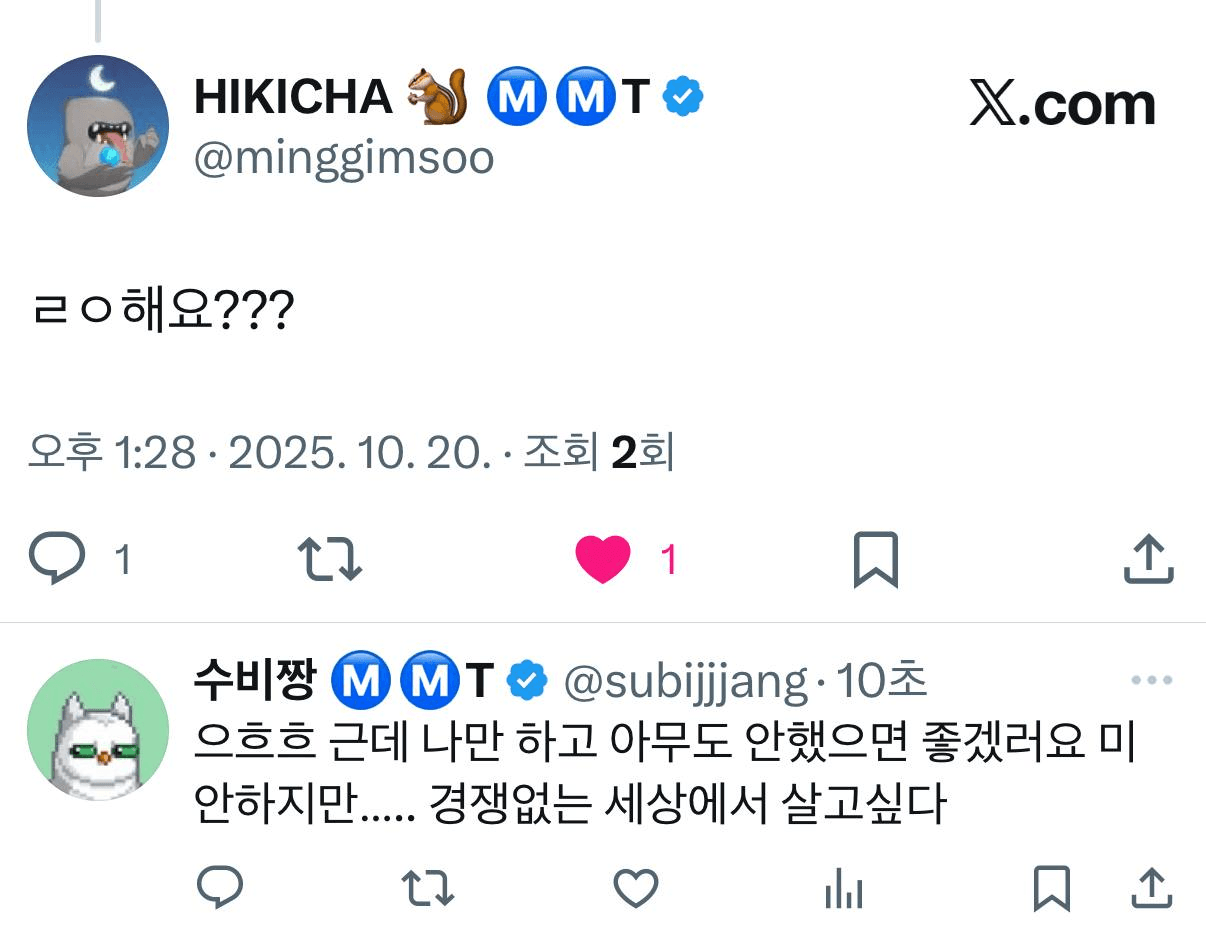Reply to 수비짱's comment
This screenshot has height=951, width=1206.
(x=220, y=887)
